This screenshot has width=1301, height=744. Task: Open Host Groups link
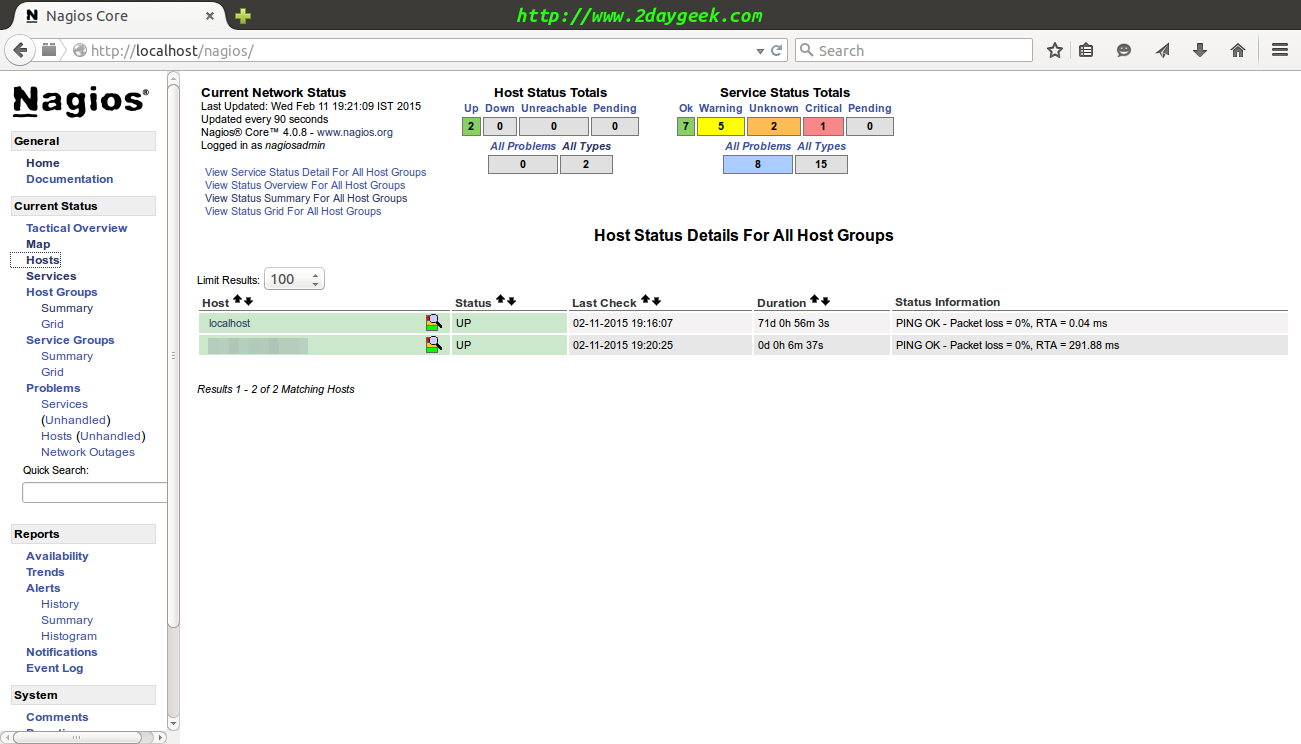[62, 292]
